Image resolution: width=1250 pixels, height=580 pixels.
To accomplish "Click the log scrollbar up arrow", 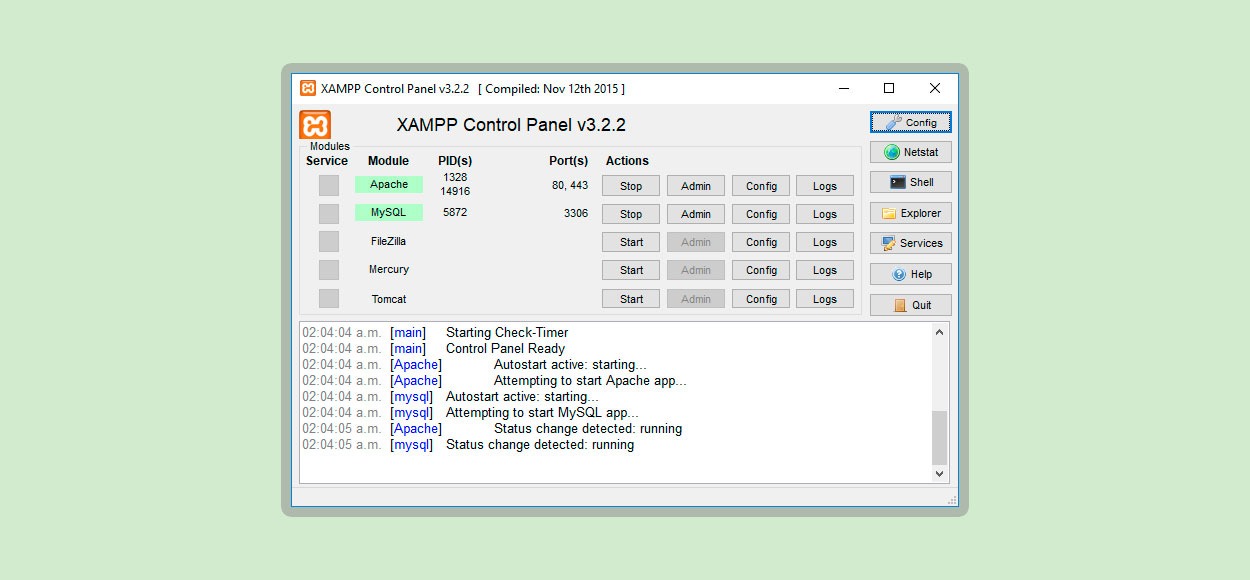I will 939,332.
